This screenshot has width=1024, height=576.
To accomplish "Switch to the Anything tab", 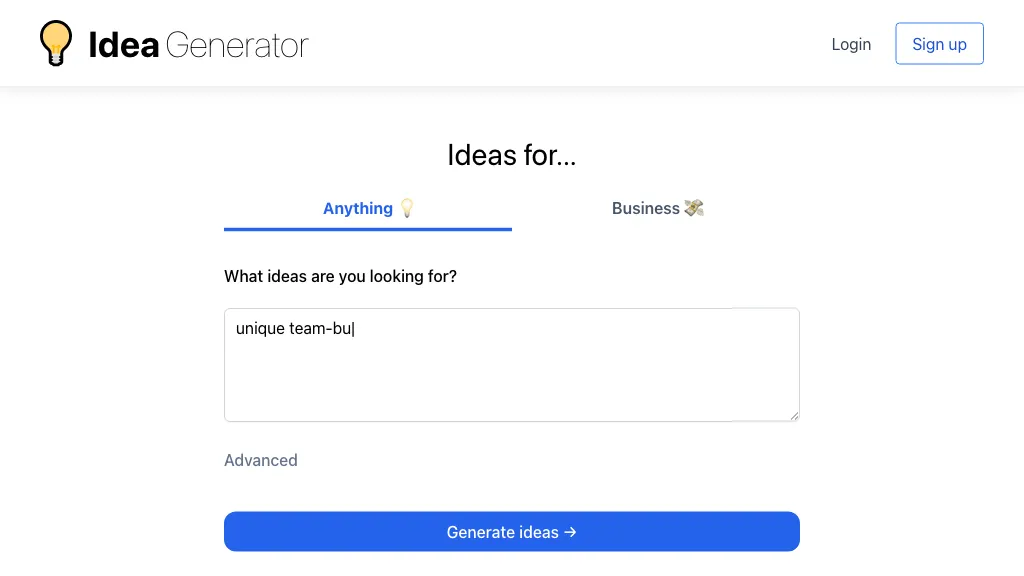I will pos(358,208).
